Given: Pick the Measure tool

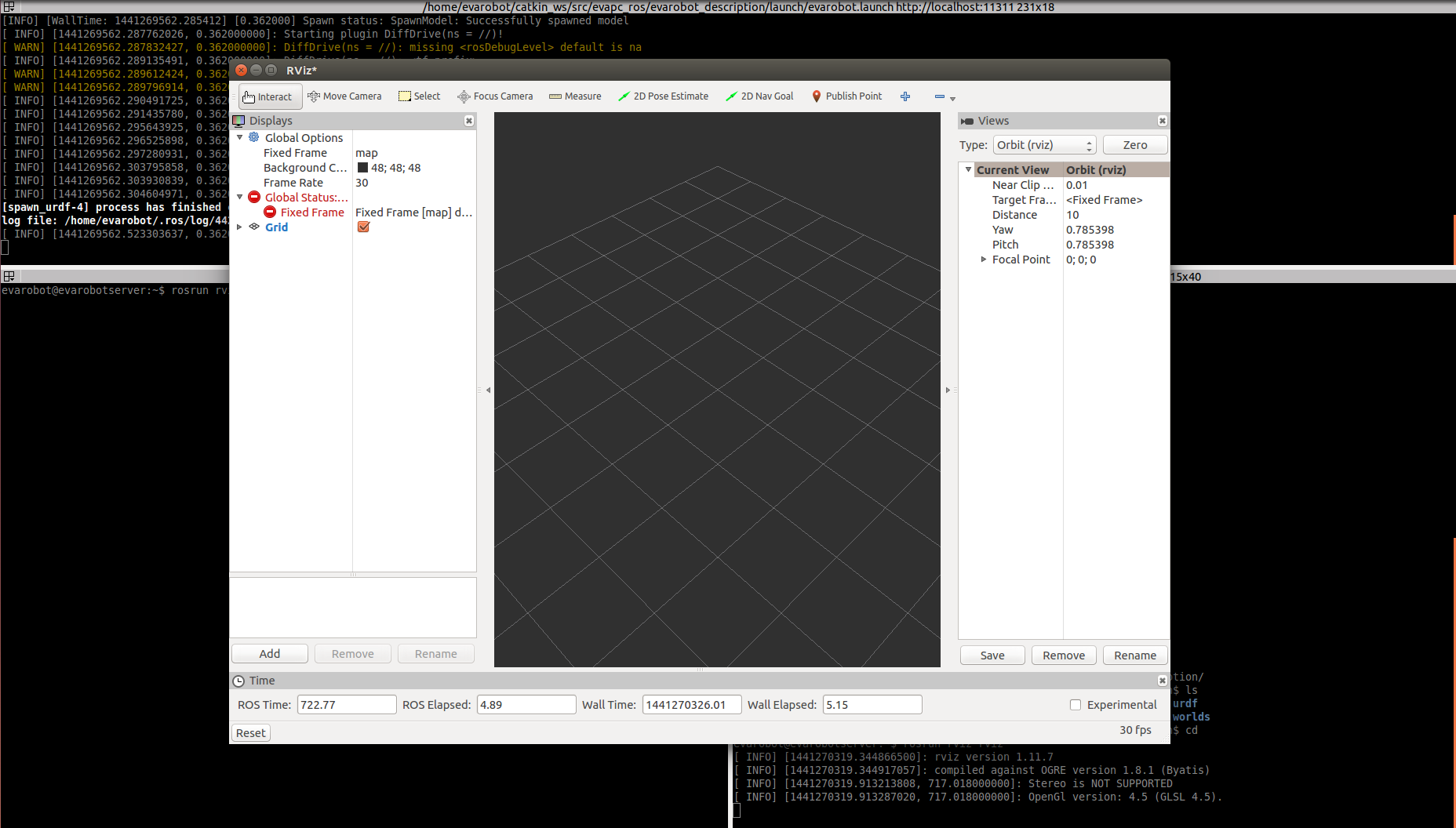Looking at the screenshot, I should coord(575,96).
